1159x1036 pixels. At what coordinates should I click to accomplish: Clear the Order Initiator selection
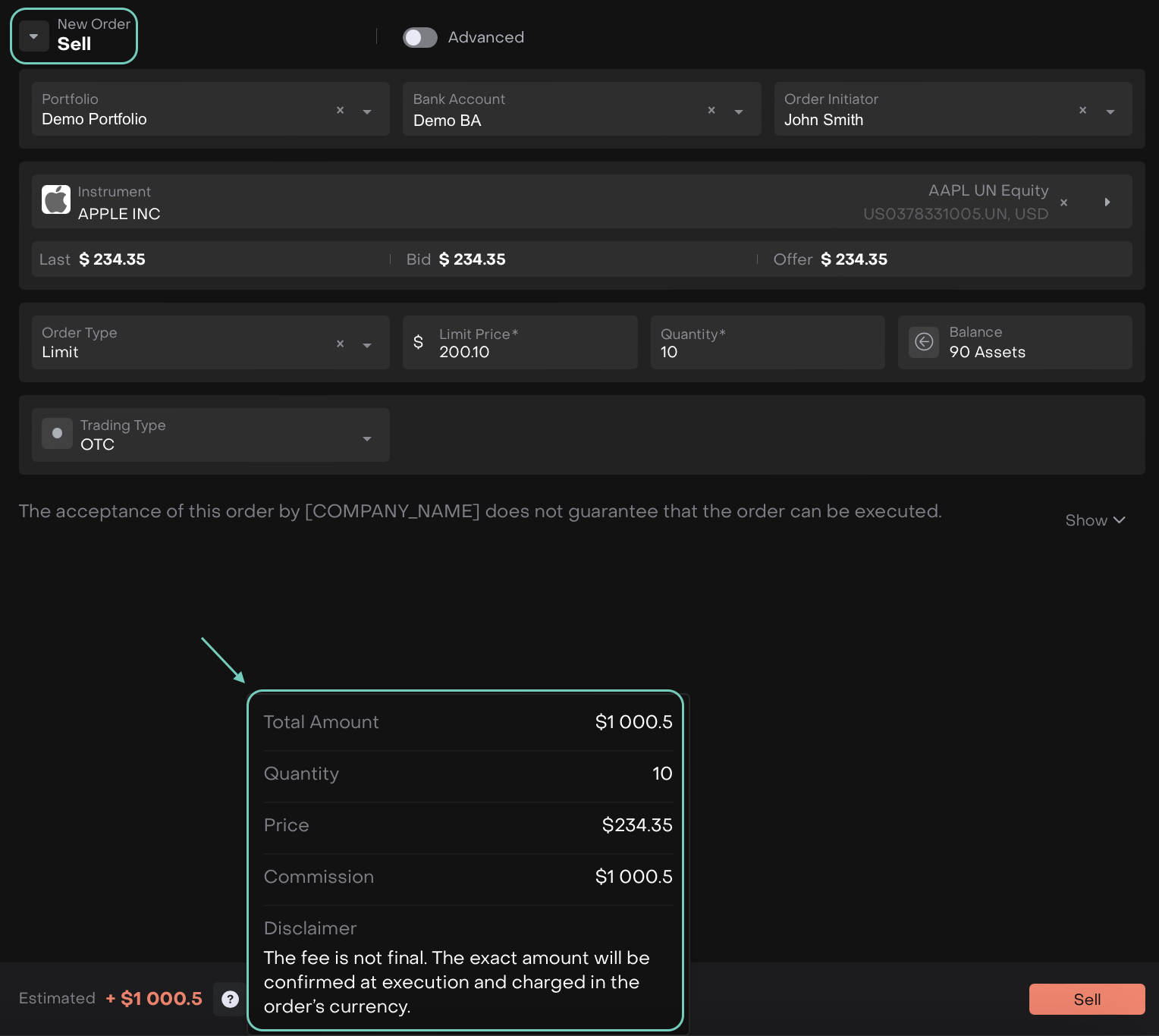pos(1082,111)
